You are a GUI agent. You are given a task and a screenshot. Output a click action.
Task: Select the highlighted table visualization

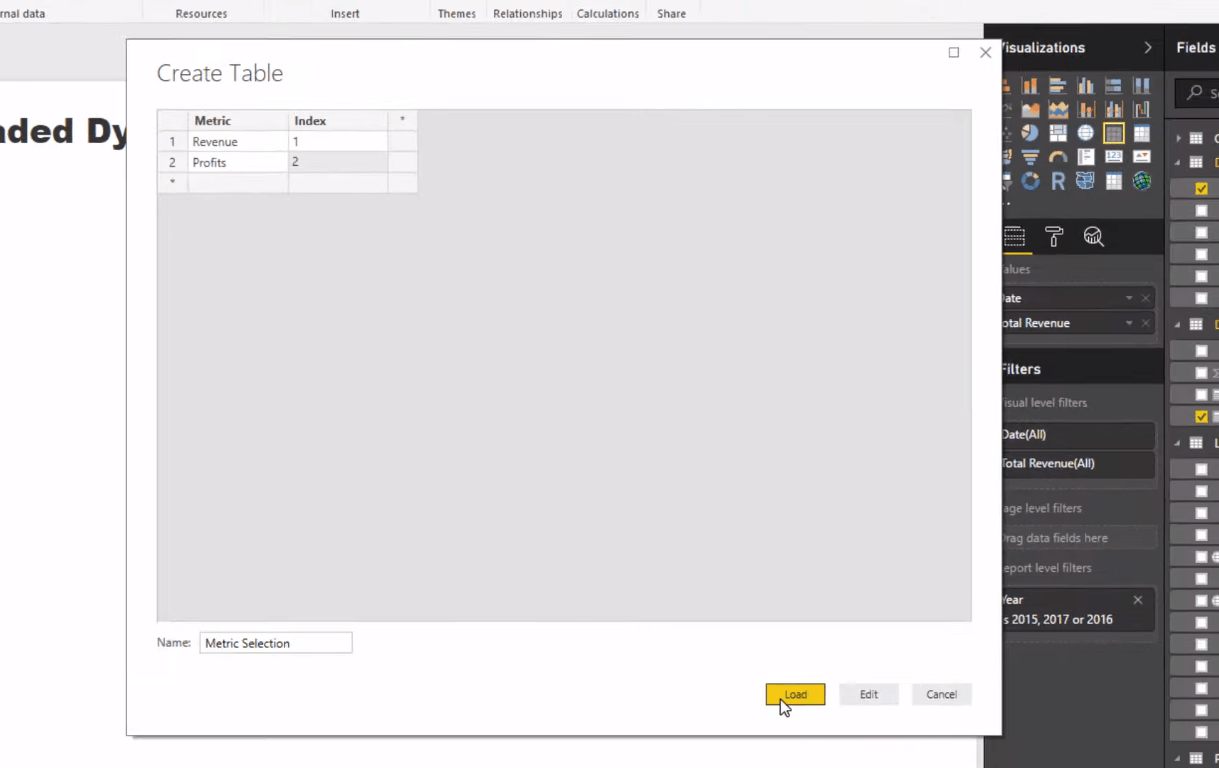[1114, 133]
